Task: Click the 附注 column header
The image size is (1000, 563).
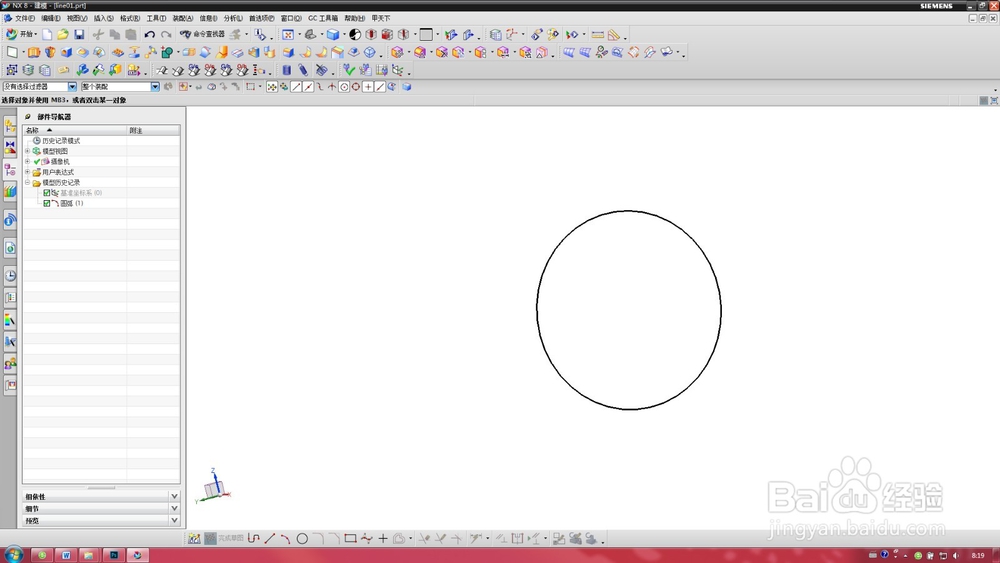Action: click(154, 130)
